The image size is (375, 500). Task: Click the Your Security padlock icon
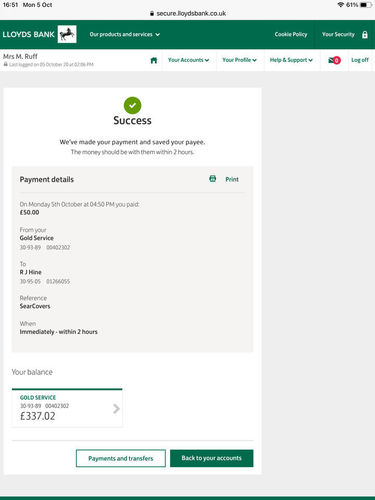pyautogui.click(x=365, y=34)
